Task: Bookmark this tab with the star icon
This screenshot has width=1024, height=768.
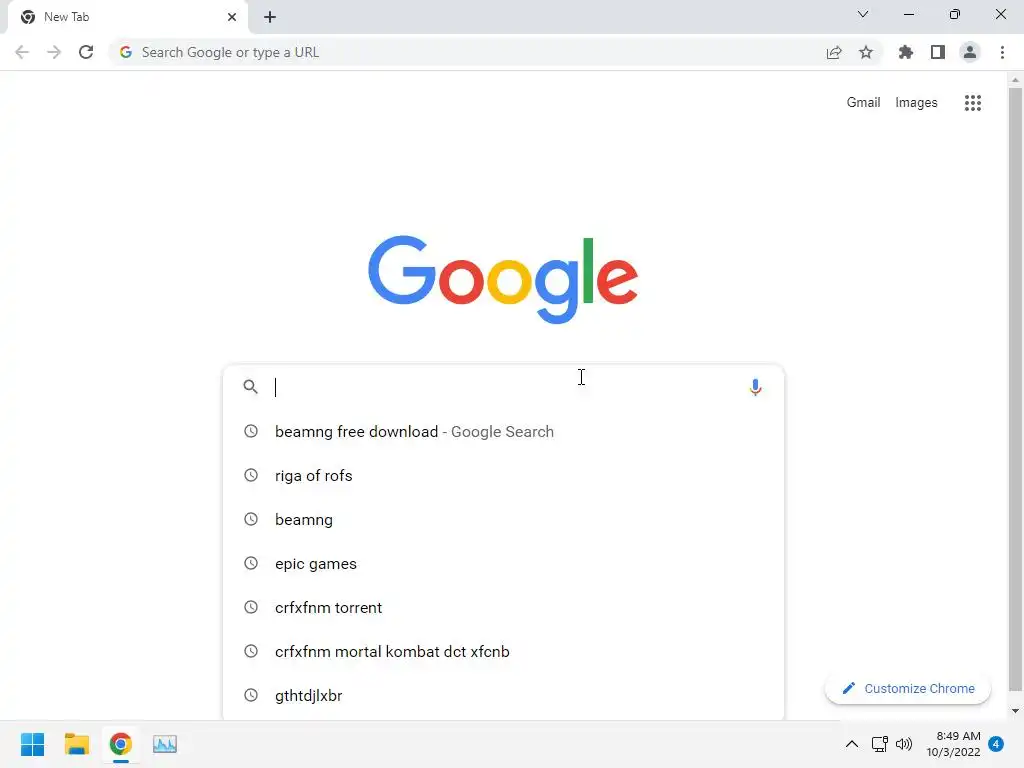Action: click(865, 52)
